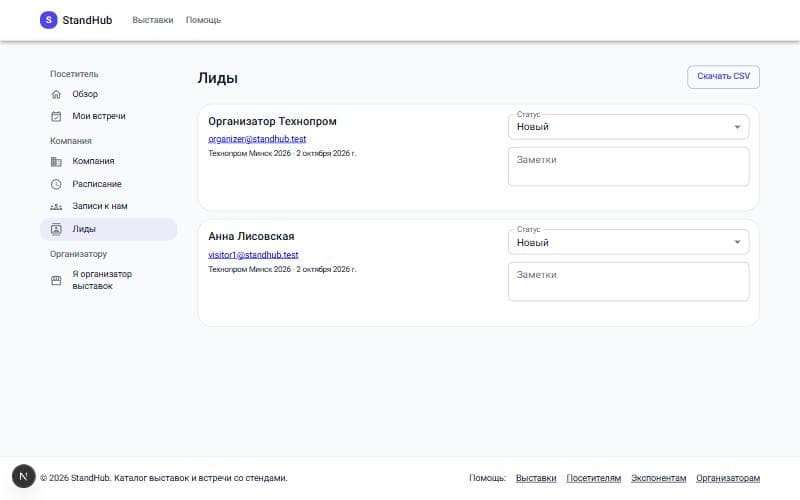Open the footer Выставки link

536,478
